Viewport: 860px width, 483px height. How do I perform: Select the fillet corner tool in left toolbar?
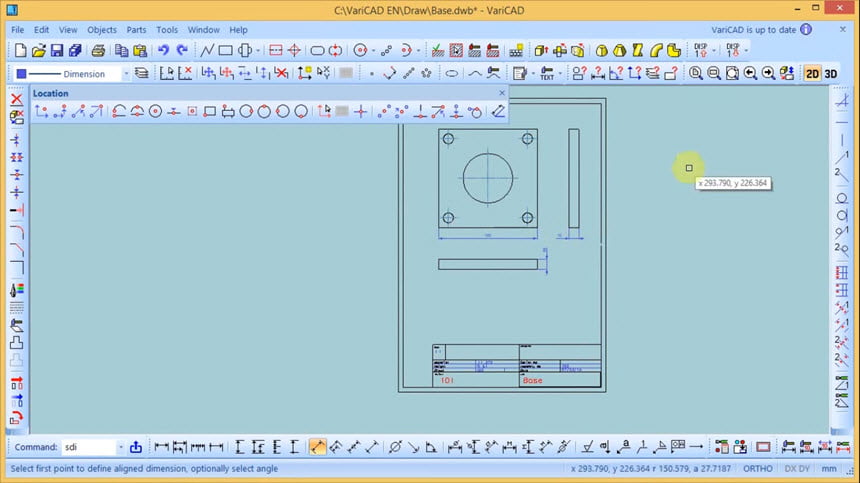pyautogui.click(x=16, y=232)
